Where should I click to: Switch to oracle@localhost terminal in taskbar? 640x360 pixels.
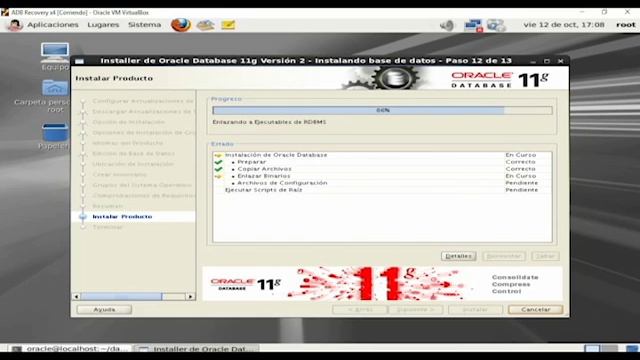click(x=70, y=349)
